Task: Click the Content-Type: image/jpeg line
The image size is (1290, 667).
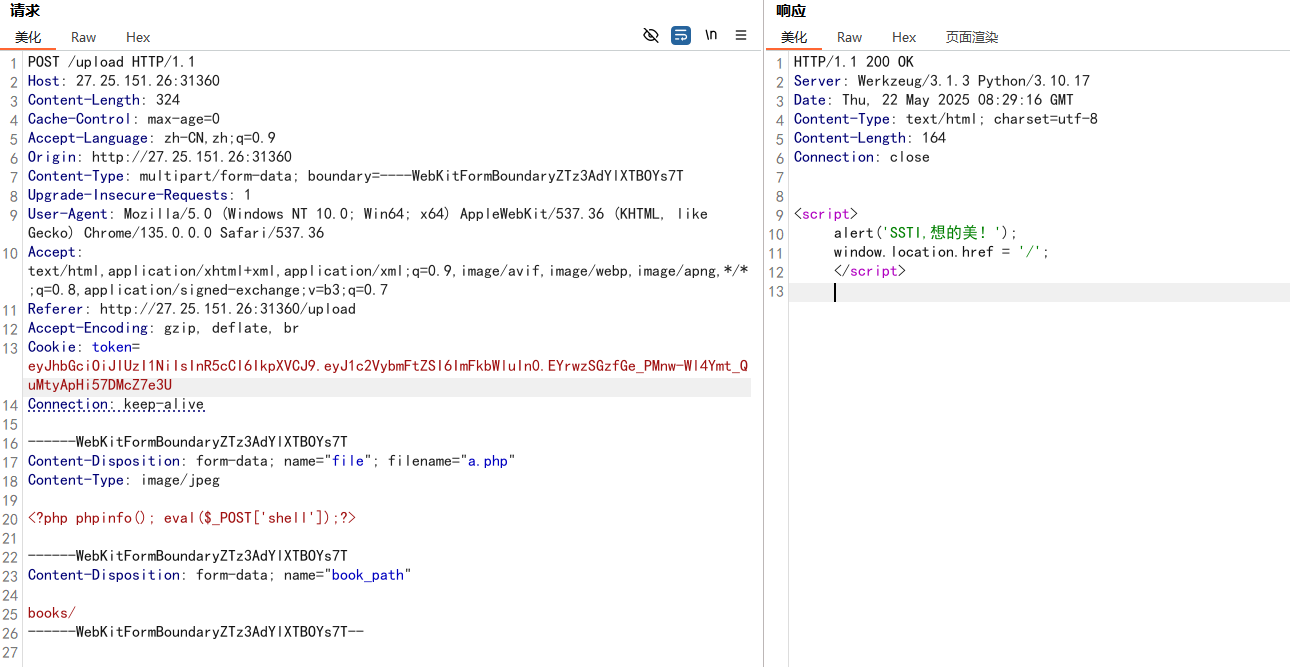Action: point(124,480)
